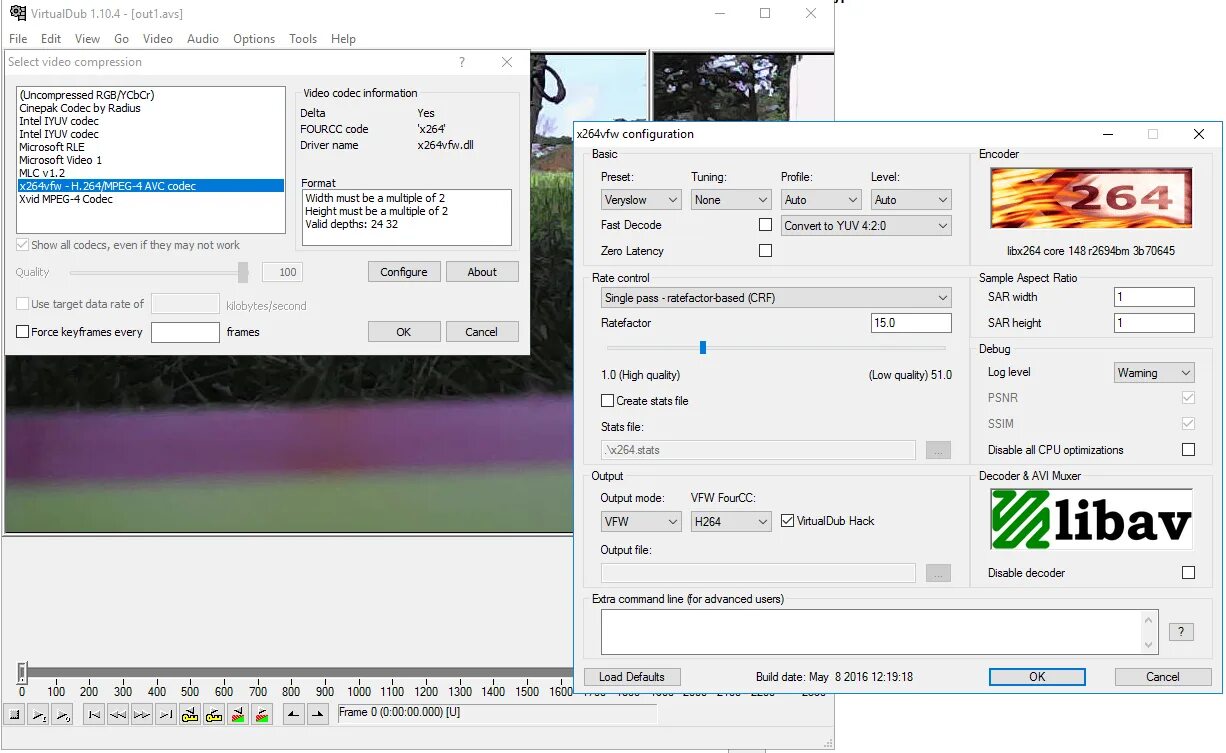Go to next keyframe using the key icon
Viewport: 1226px width, 753px height.
(x=214, y=714)
